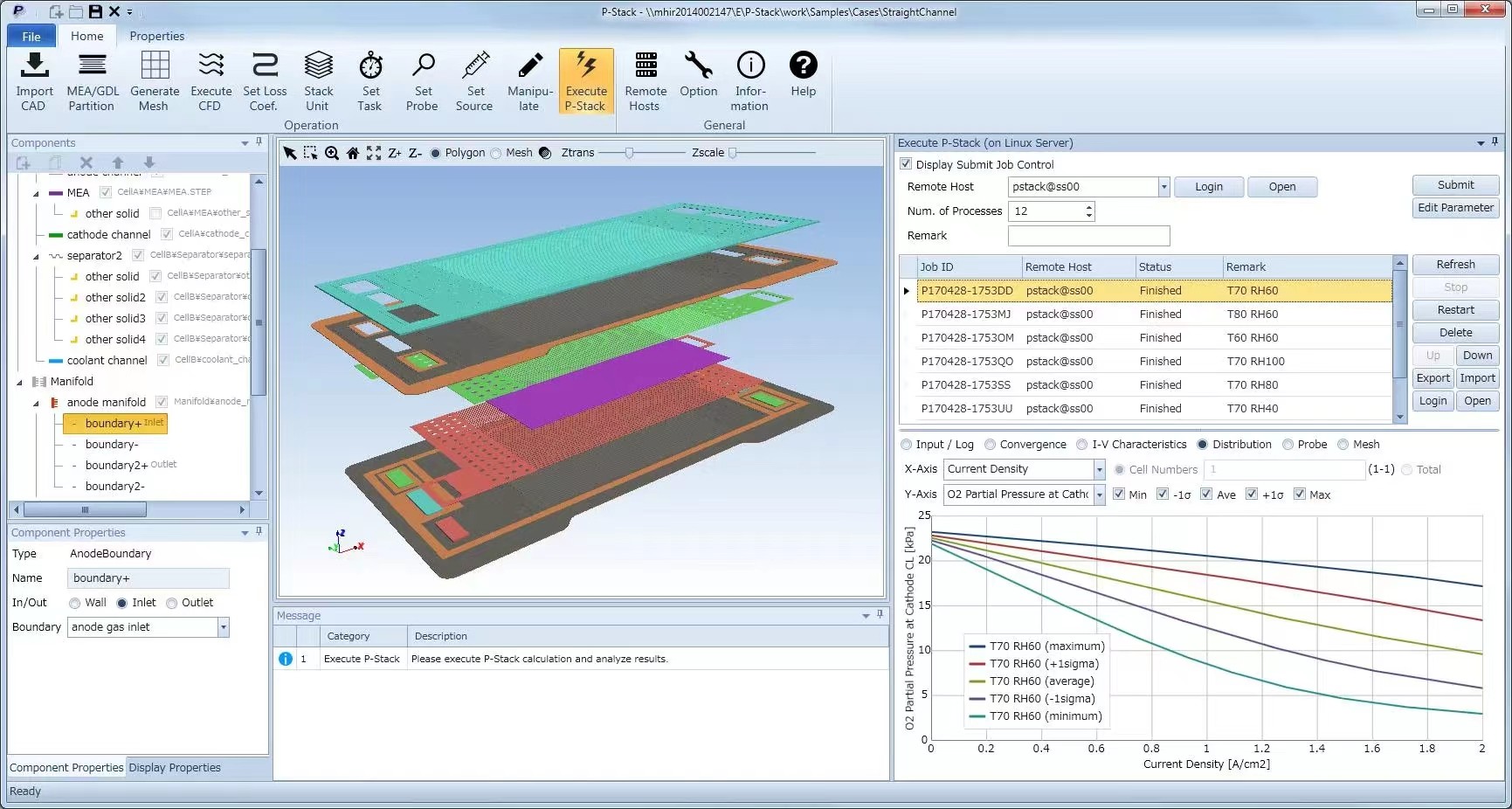Click Generate Mesh icon
The width and height of the screenshot is (1512, 809).
click(x=155, y=81)
